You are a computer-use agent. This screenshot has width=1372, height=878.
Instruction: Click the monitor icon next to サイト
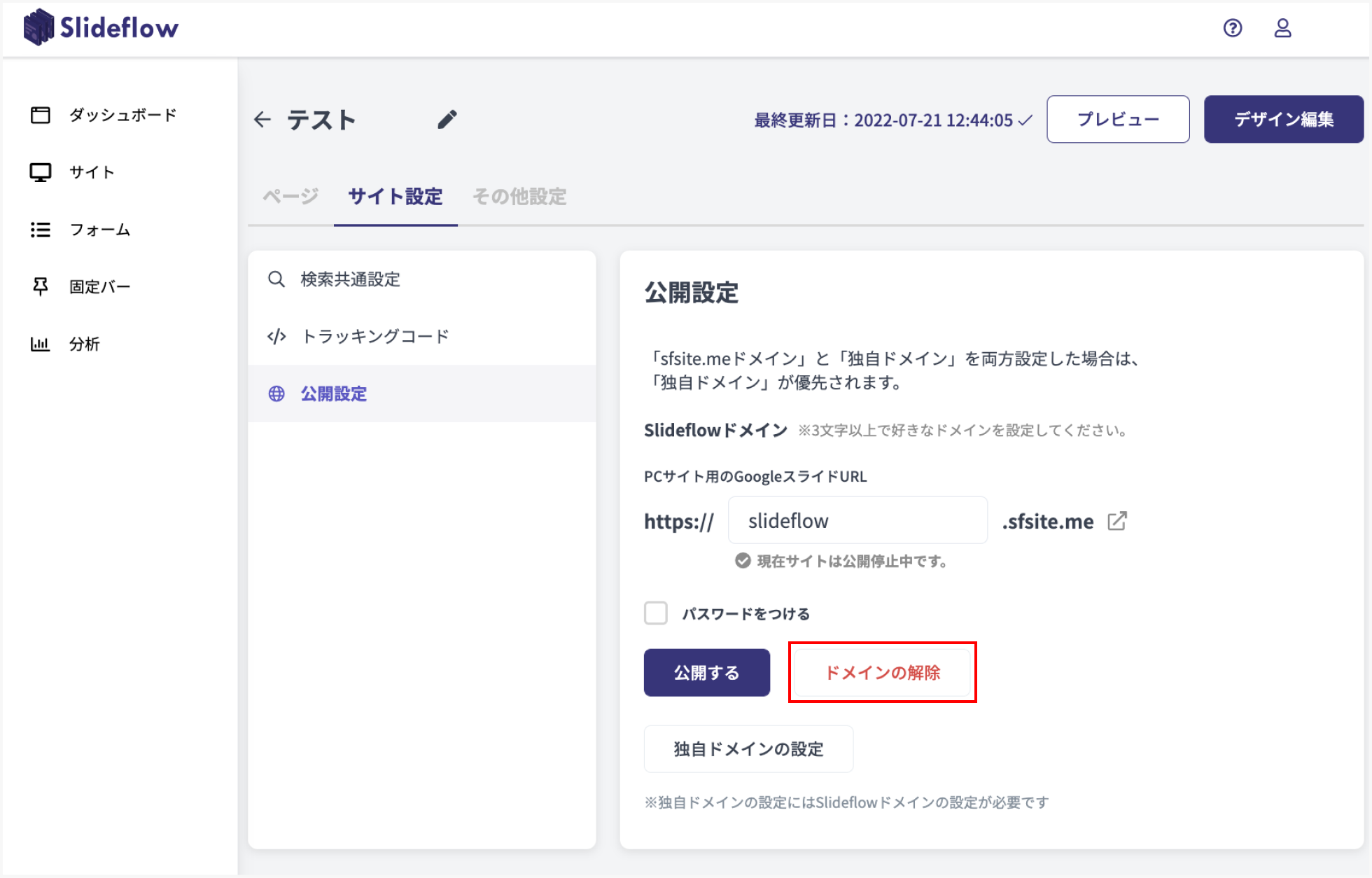click(41, 172)
